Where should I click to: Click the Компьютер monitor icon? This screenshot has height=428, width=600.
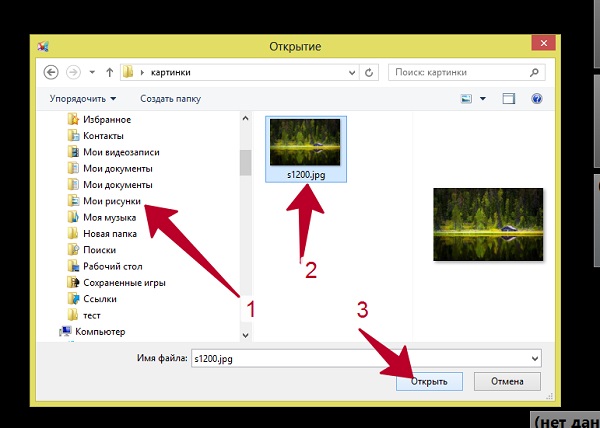[x=65, y=332]
